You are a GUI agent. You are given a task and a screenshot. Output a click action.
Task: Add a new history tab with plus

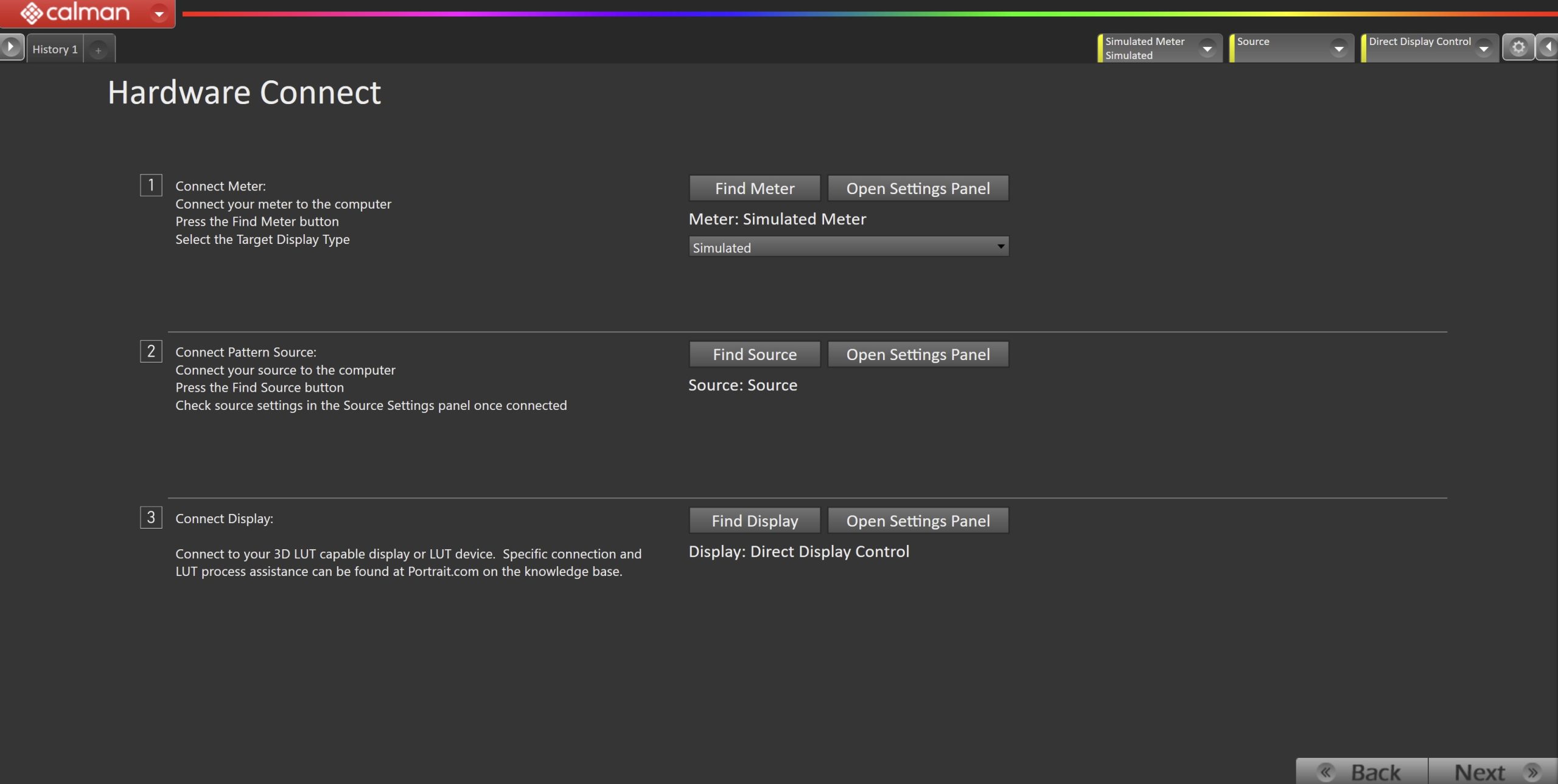pyautogui.click(x=98, y=50)
